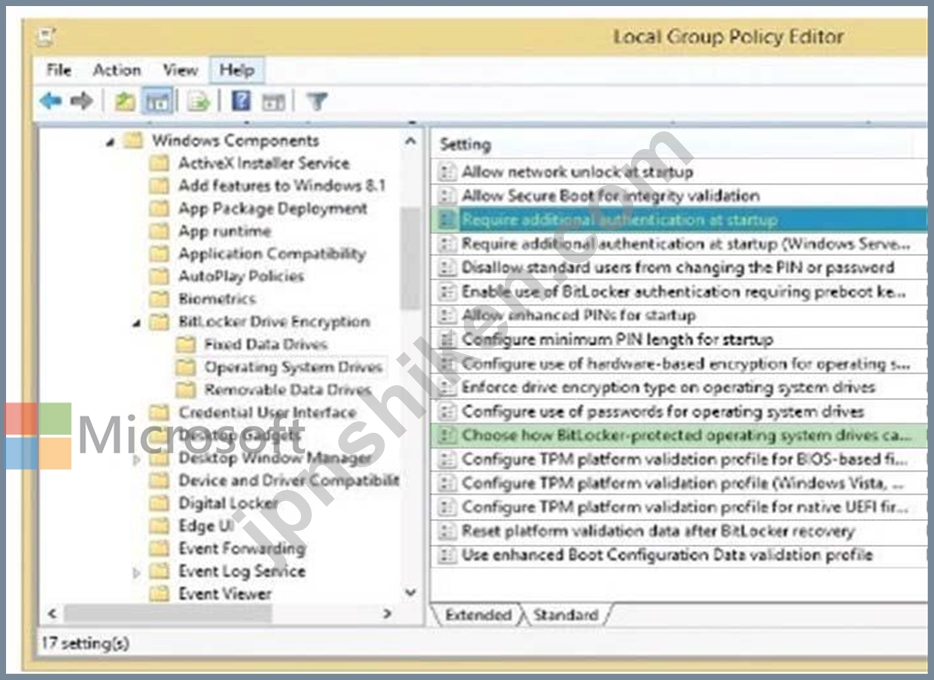This screenshot has width=934, height=680.
Task: Open the View menu
Action: coord(180,70)
